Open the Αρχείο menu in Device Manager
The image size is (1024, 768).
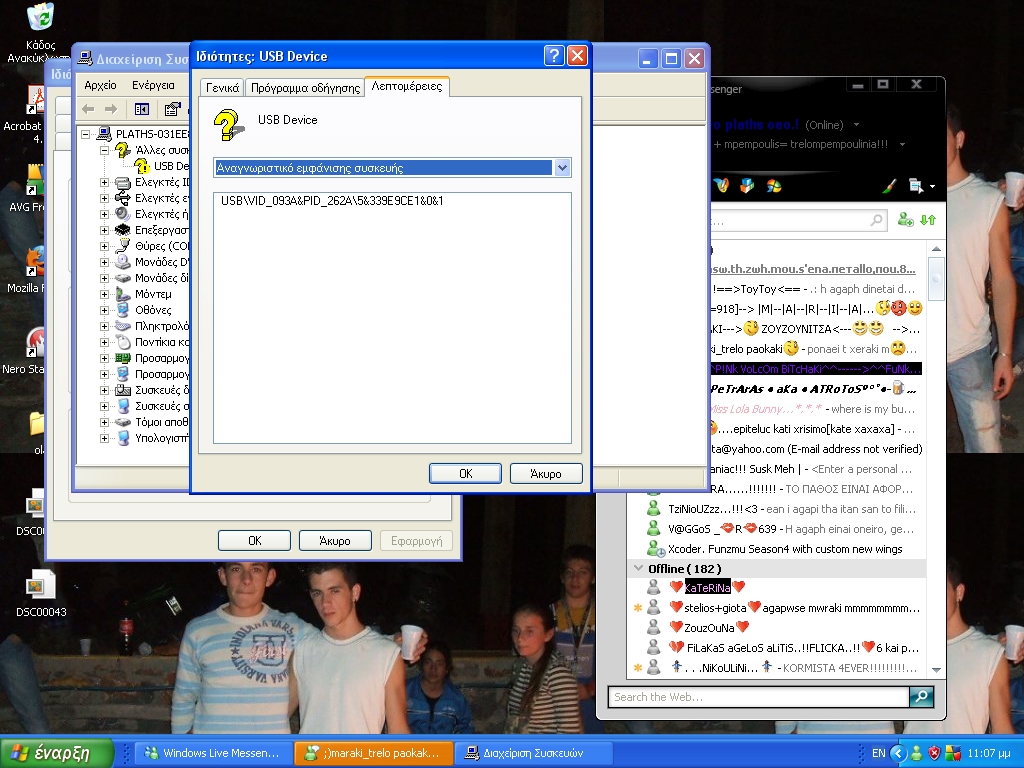pos(100,85)
